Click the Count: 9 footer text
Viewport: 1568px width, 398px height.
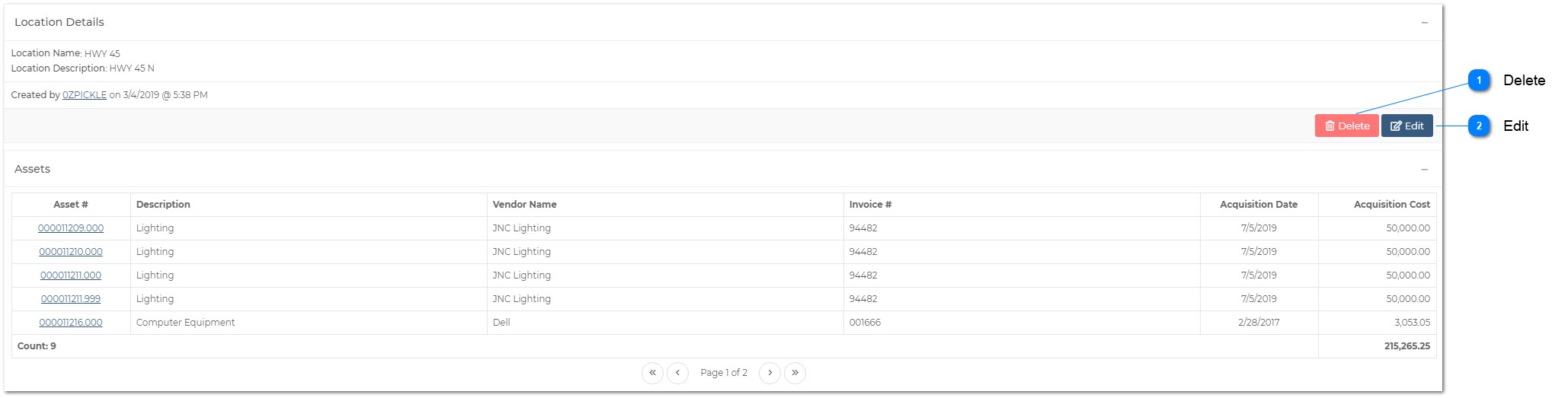37,345
